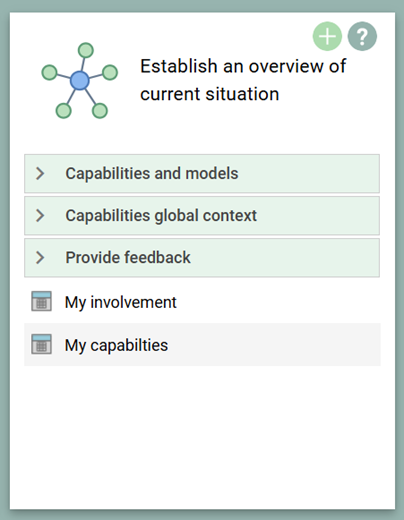The width and height of the screenshot is (404, 520).
Task: Click the leftmost green node of the diagram
Action: click(x=50, y=73)
